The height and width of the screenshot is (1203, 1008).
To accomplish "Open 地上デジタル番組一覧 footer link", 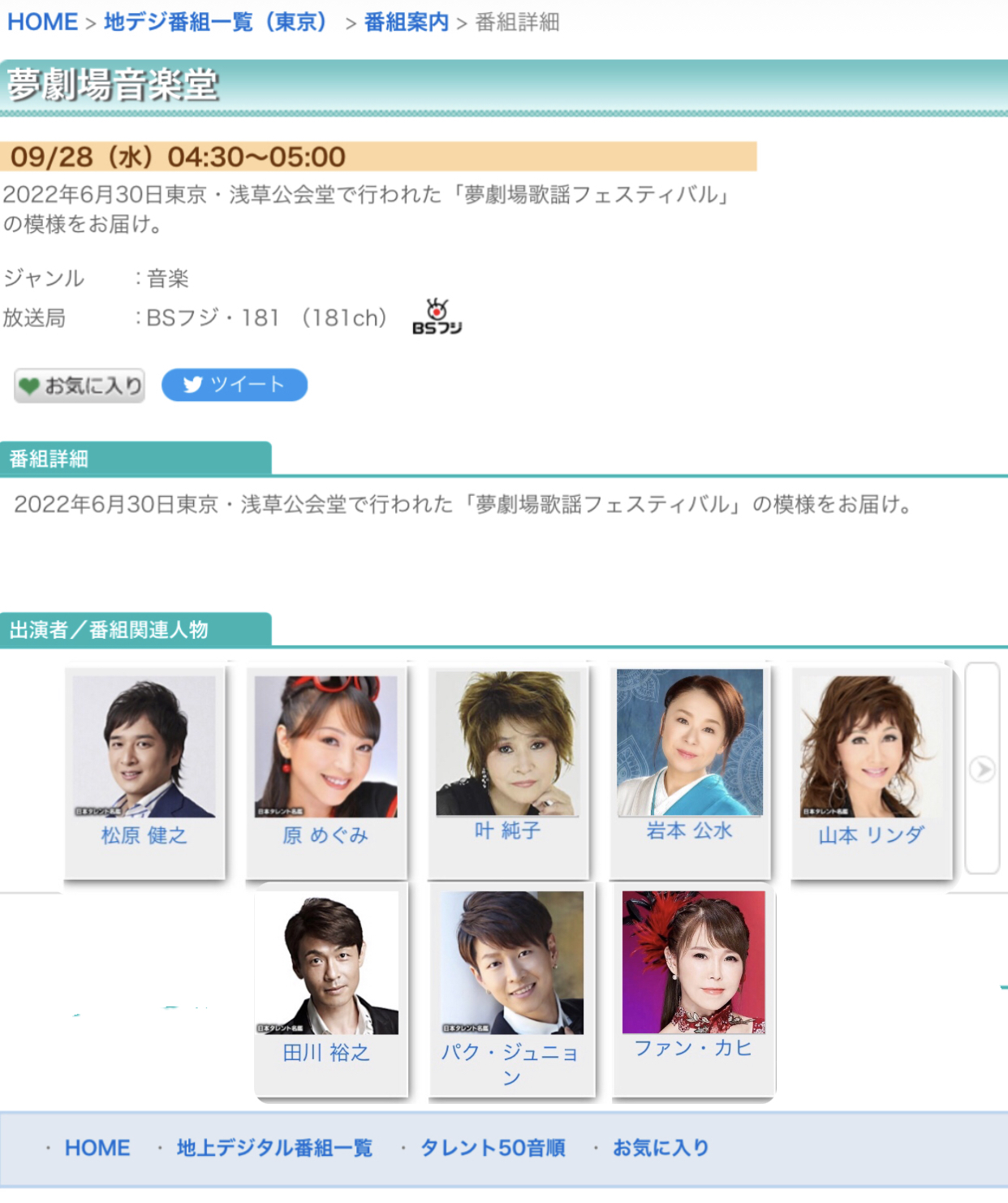I will (x=274, y=1148).
